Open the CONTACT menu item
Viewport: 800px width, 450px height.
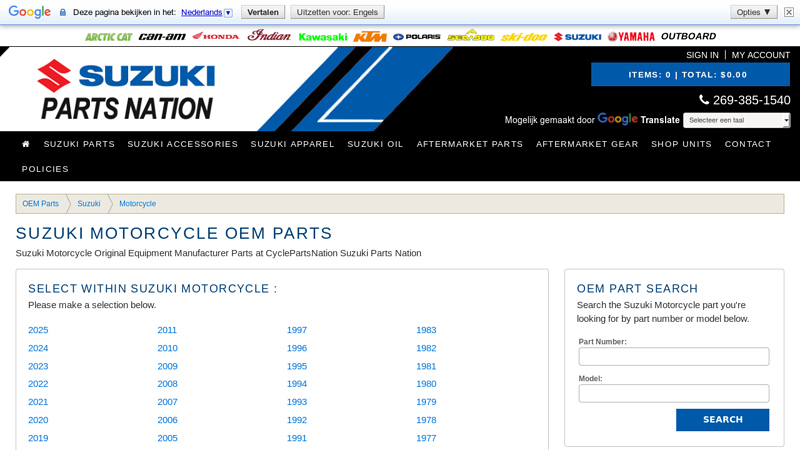(x=748, y=144)
